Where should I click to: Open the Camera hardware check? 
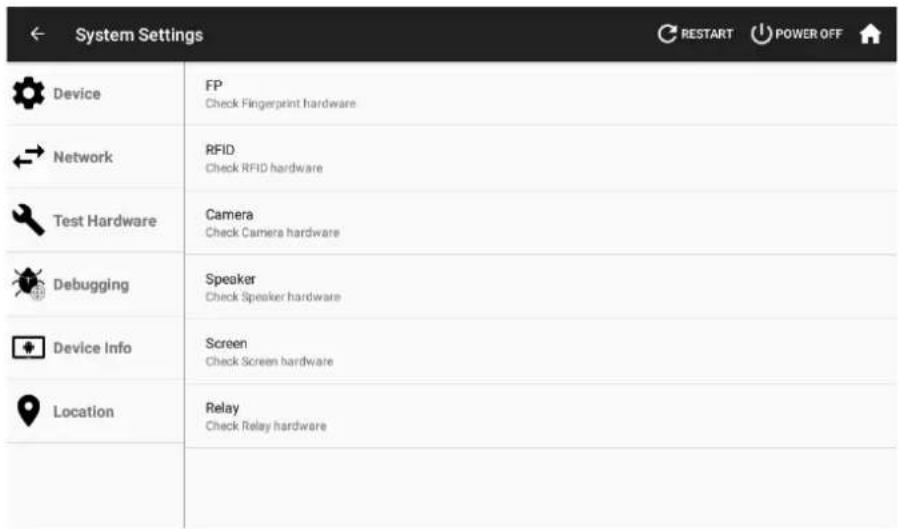pyautogui.click(x=541, y=223)
